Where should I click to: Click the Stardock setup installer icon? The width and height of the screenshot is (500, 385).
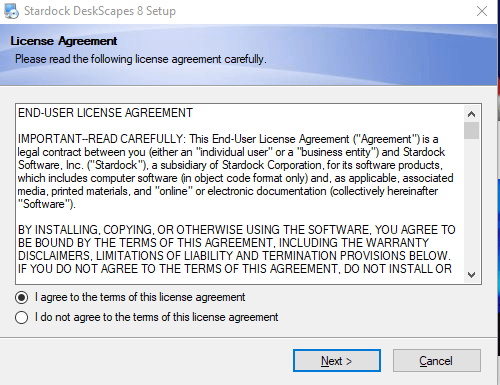pos(11,11)
